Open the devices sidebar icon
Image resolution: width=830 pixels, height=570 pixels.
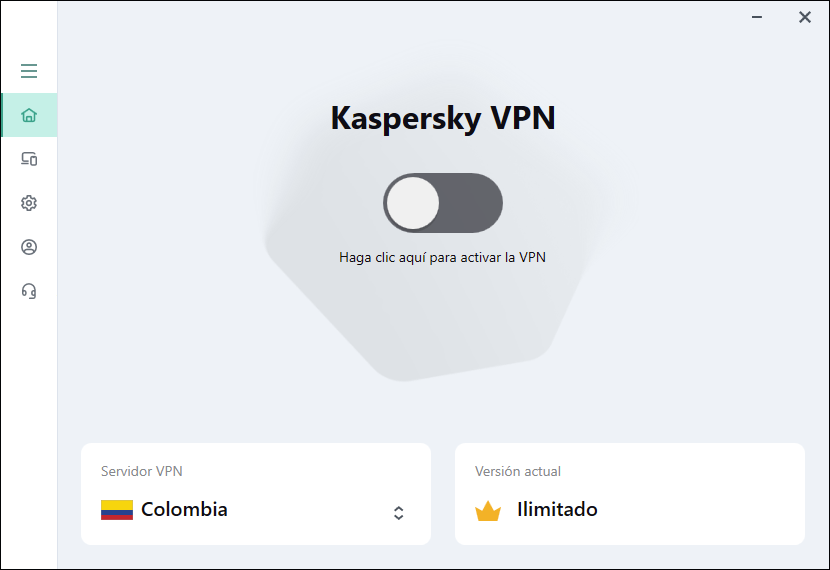(29, 159)
